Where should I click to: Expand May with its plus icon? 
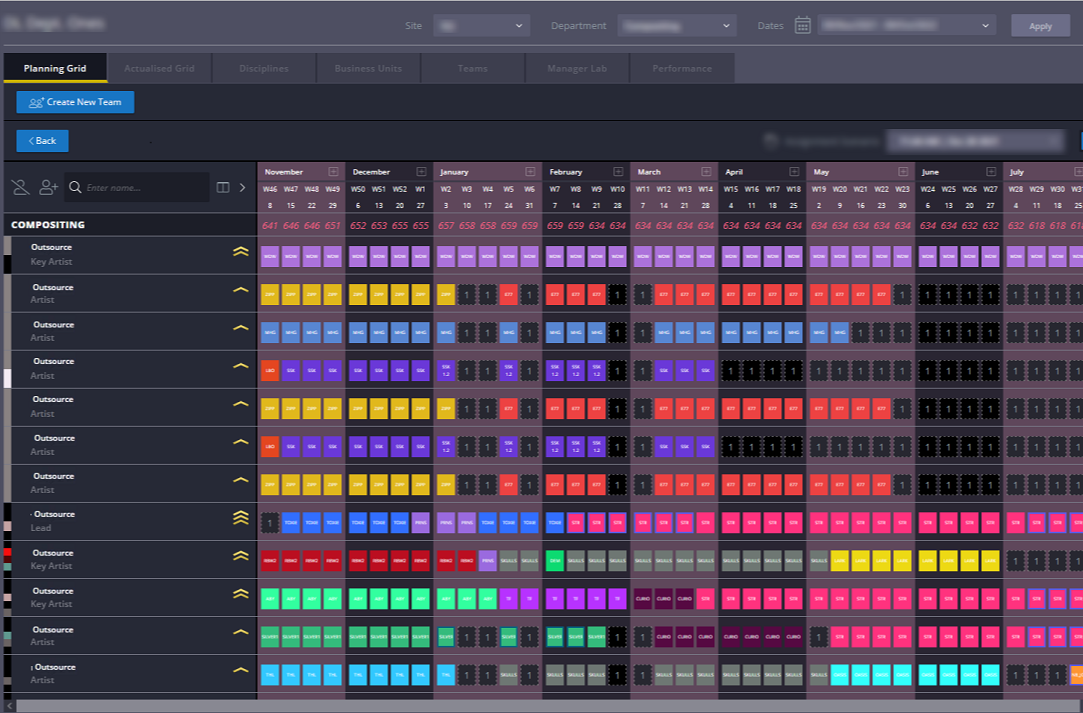point(903,171)
